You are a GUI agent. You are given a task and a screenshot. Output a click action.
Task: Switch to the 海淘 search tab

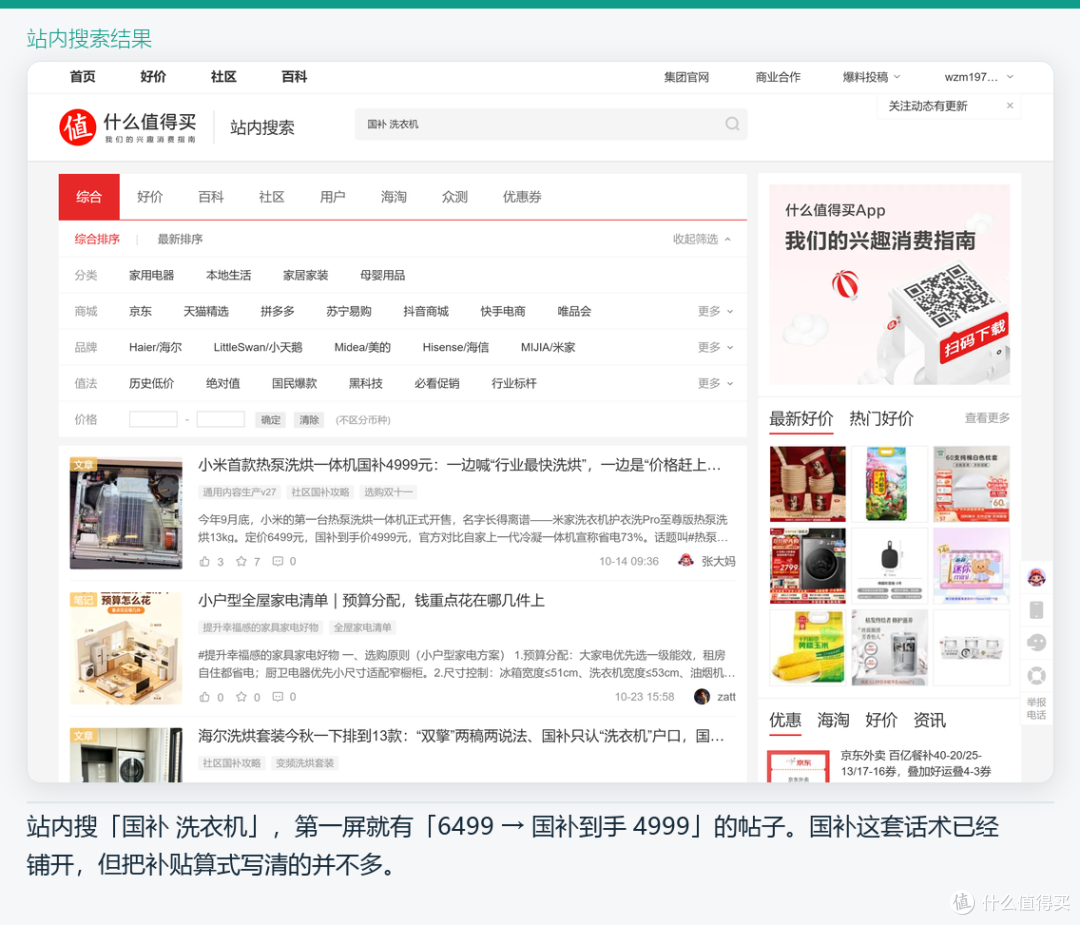(393, 197)
